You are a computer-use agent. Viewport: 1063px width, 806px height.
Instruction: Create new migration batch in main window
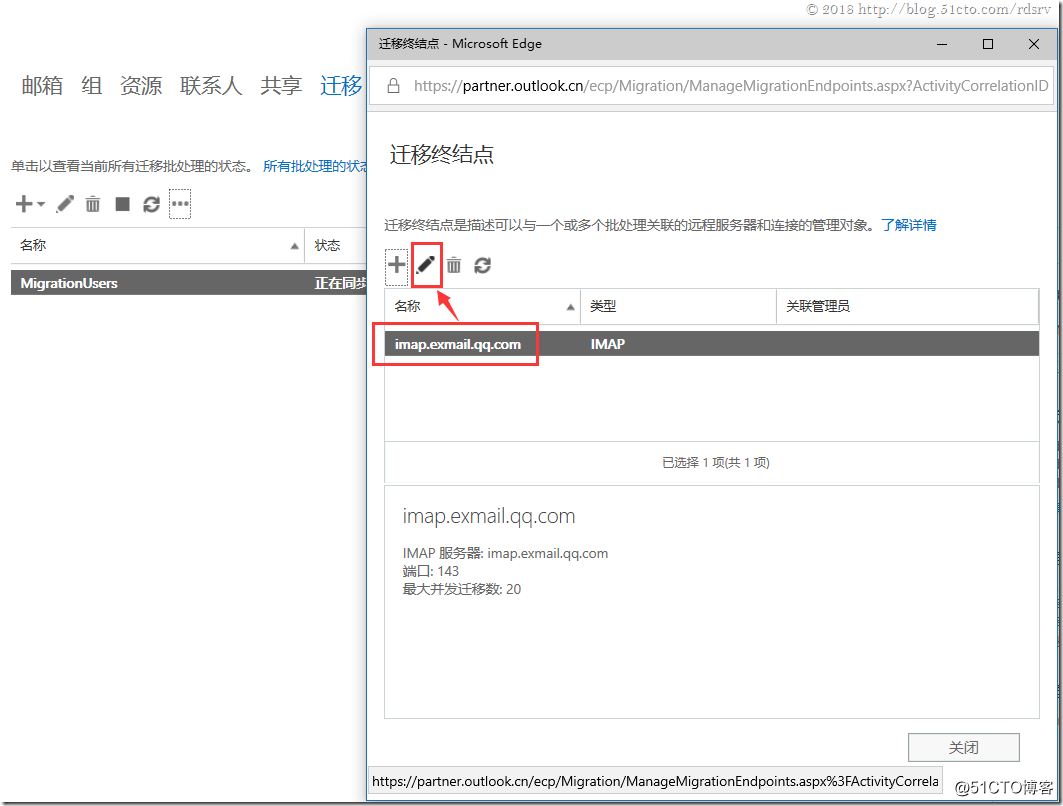[24, 203]
